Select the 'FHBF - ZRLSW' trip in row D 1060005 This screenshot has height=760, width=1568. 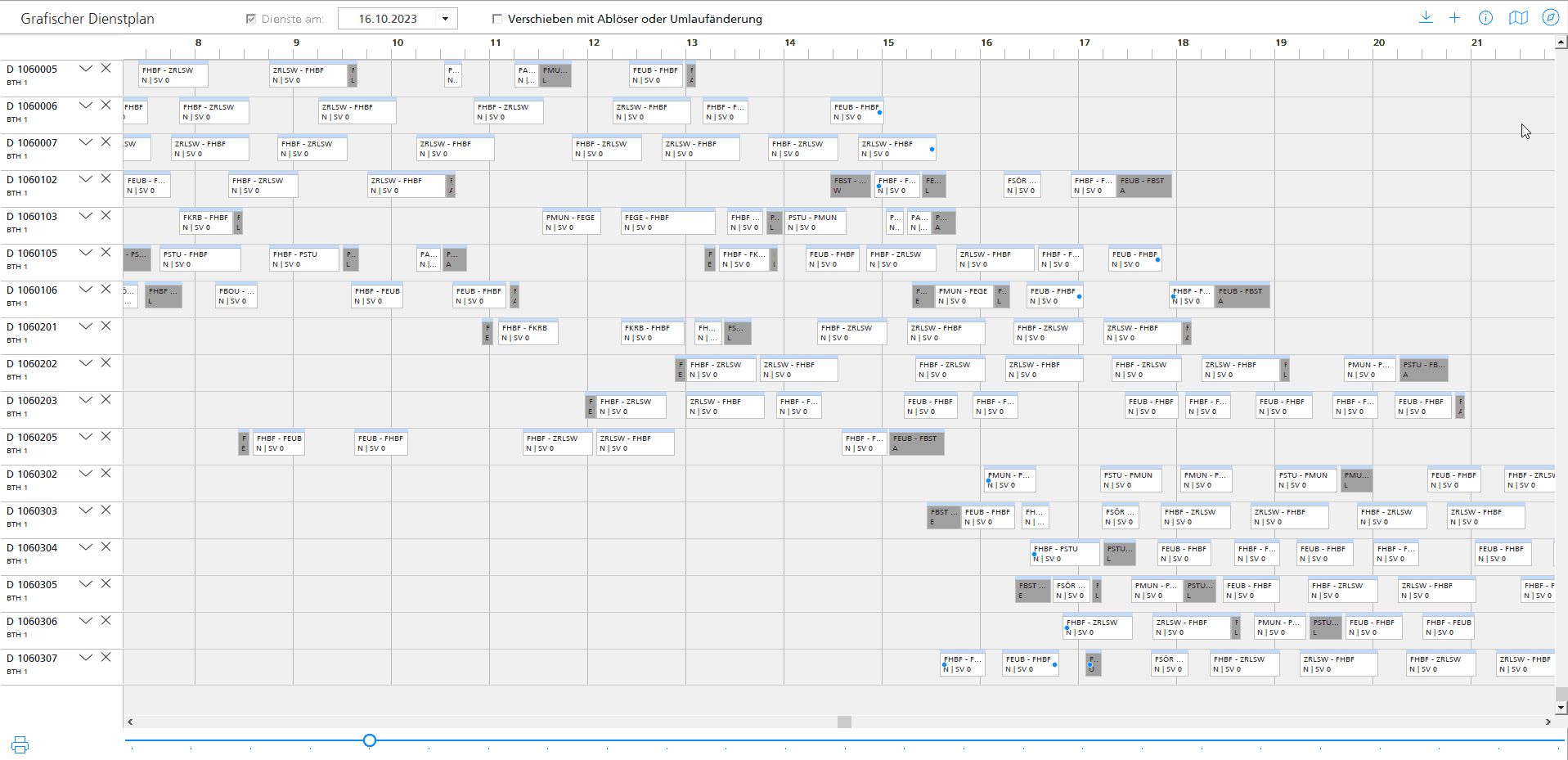coord(173,75)
